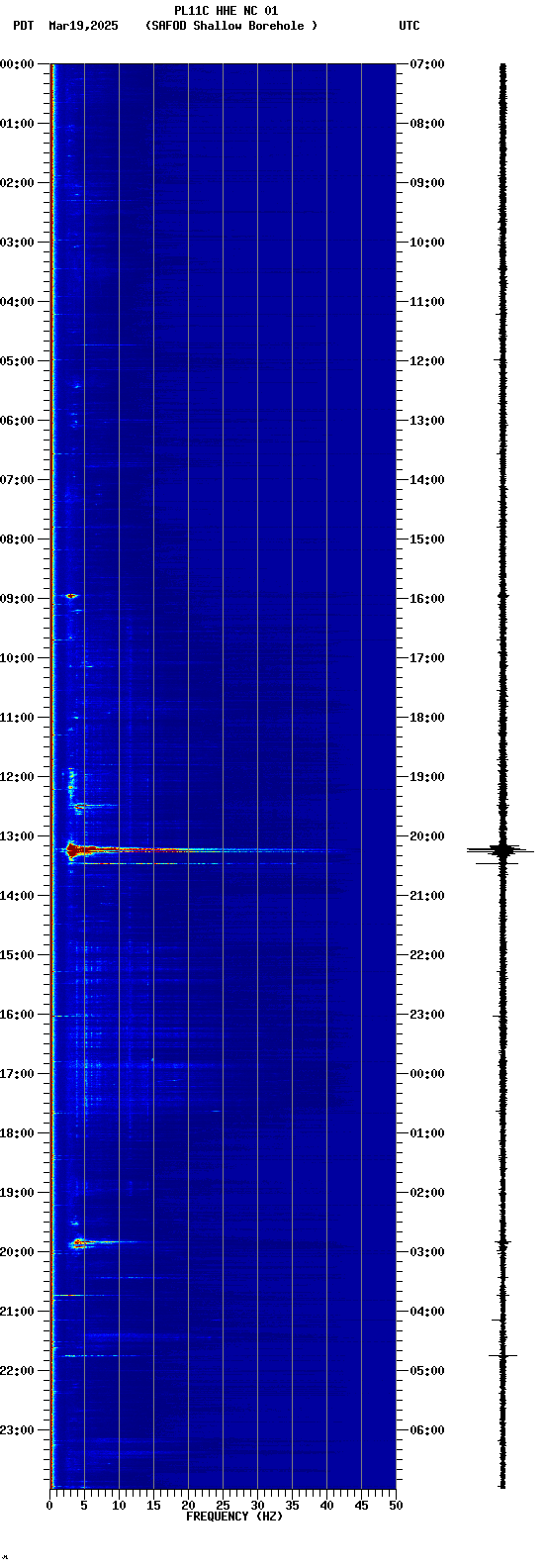The height and width of the screenshot is (1568, 546).
Task: Click the PDT time label 23:00
Action: pyautogui.click(x=17, y=1430)
